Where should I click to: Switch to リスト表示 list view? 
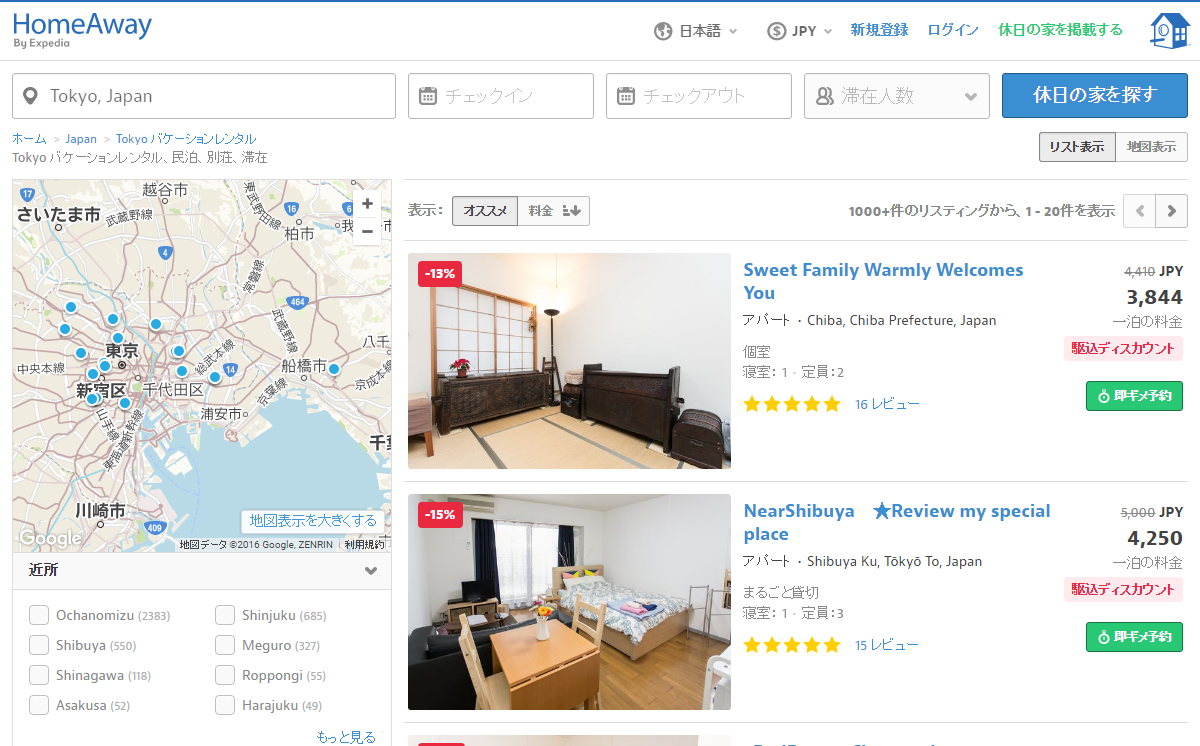1076,147
